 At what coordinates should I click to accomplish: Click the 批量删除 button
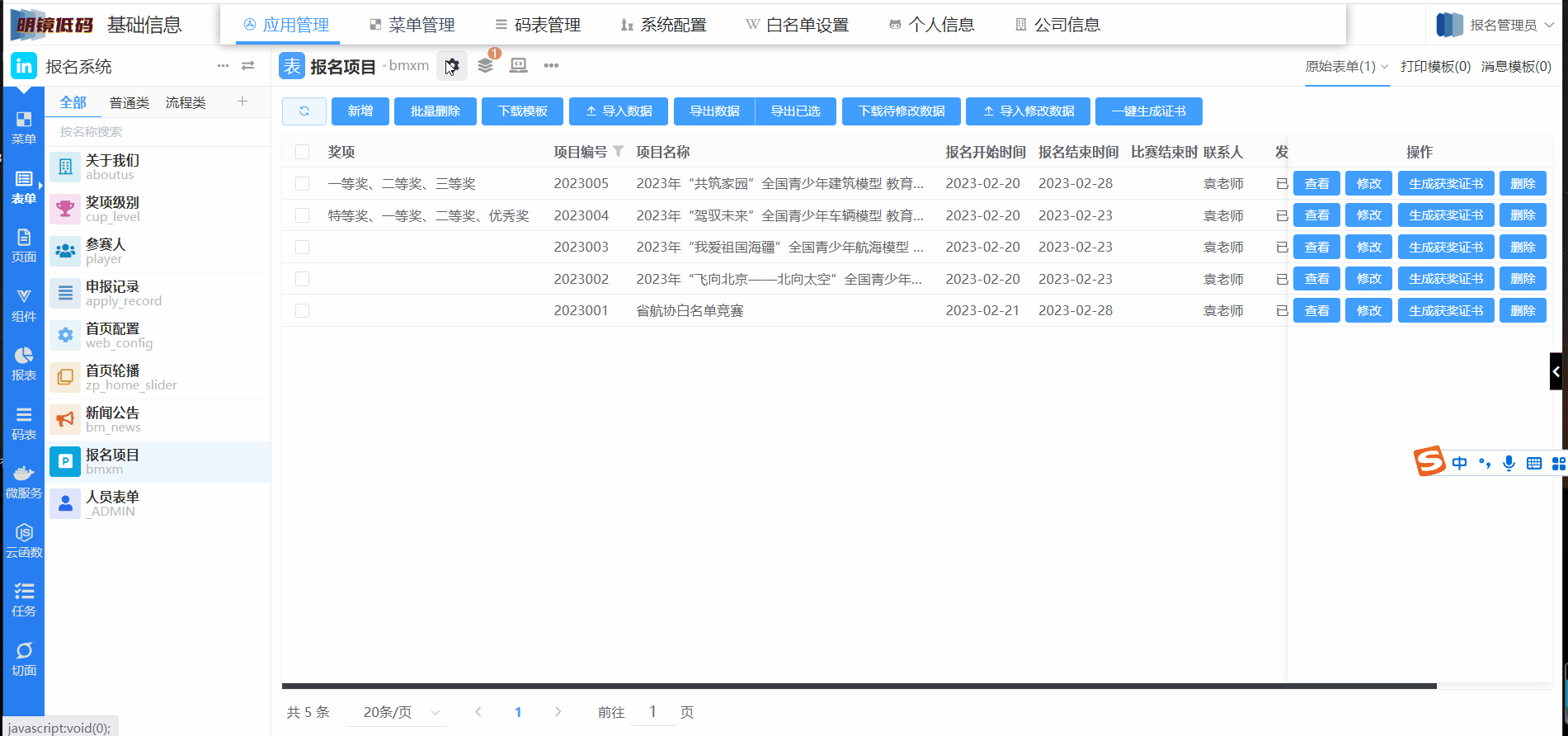(x=436, y=111)
